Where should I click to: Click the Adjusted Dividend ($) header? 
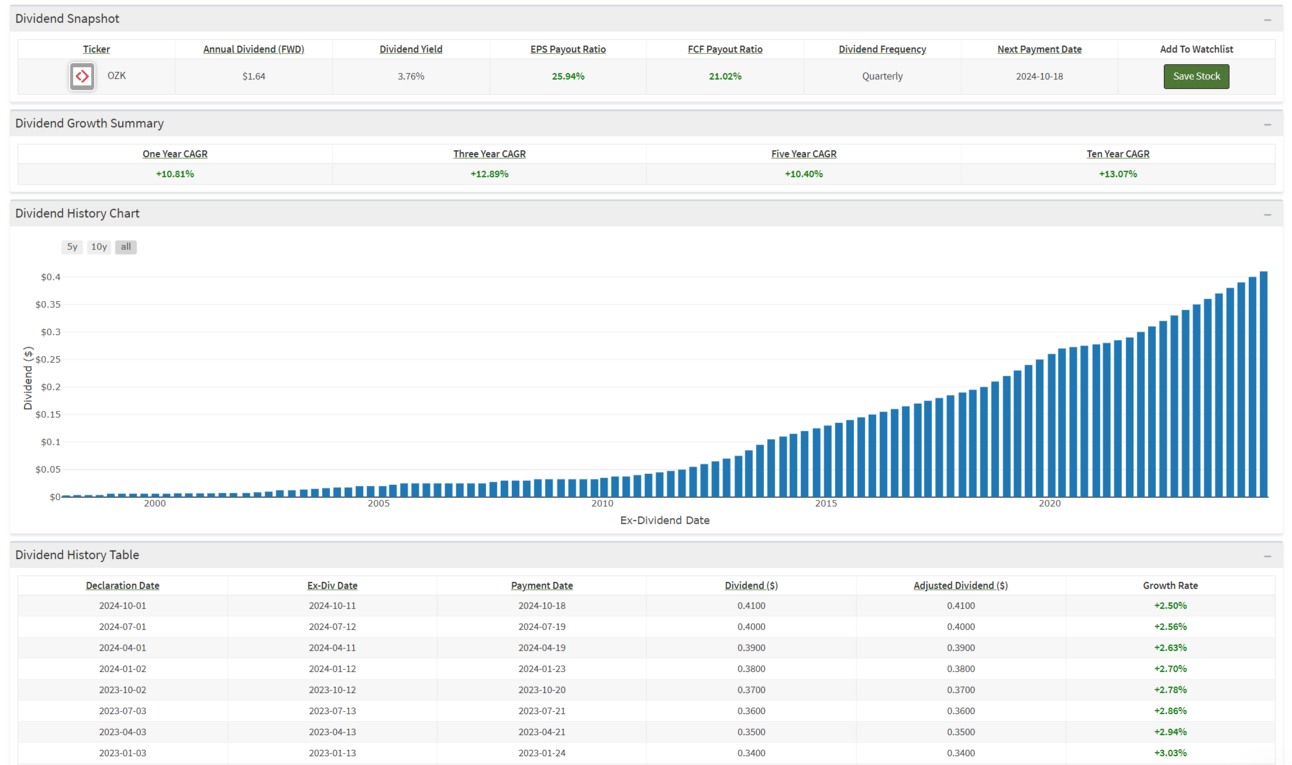pos(960,586)
